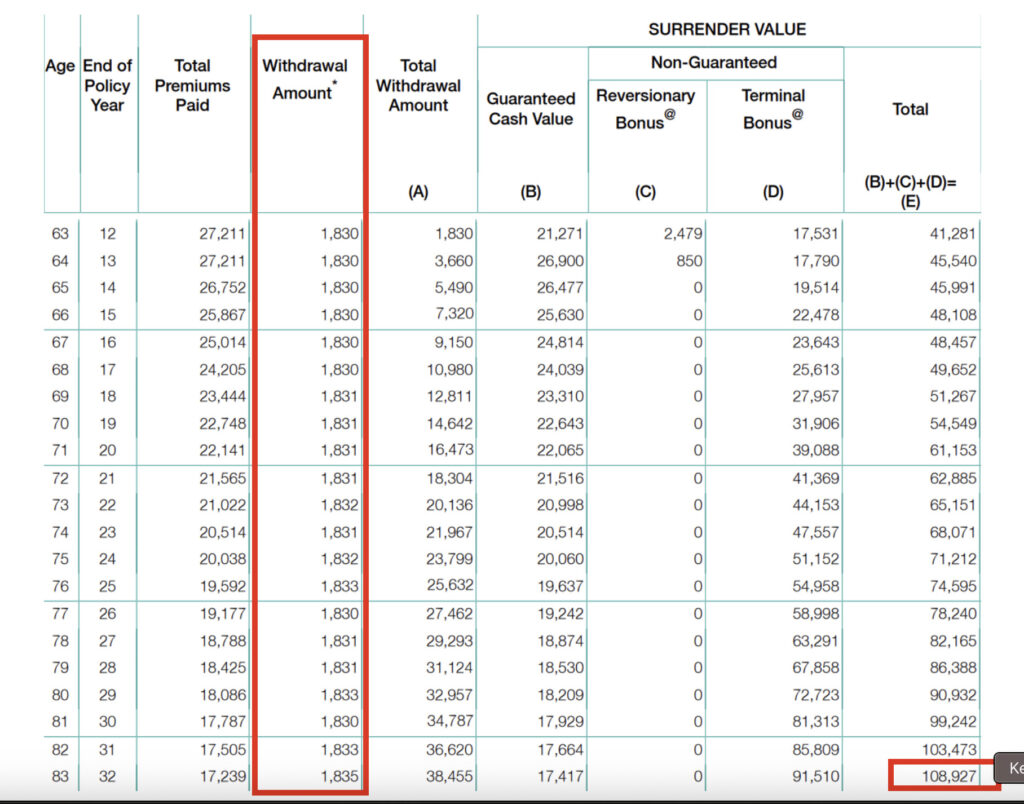The height and width of the screenshot is (804, 1024).
Task: Select withdrawal amount 1,835 for age 83
Action: tap(339, 775)
